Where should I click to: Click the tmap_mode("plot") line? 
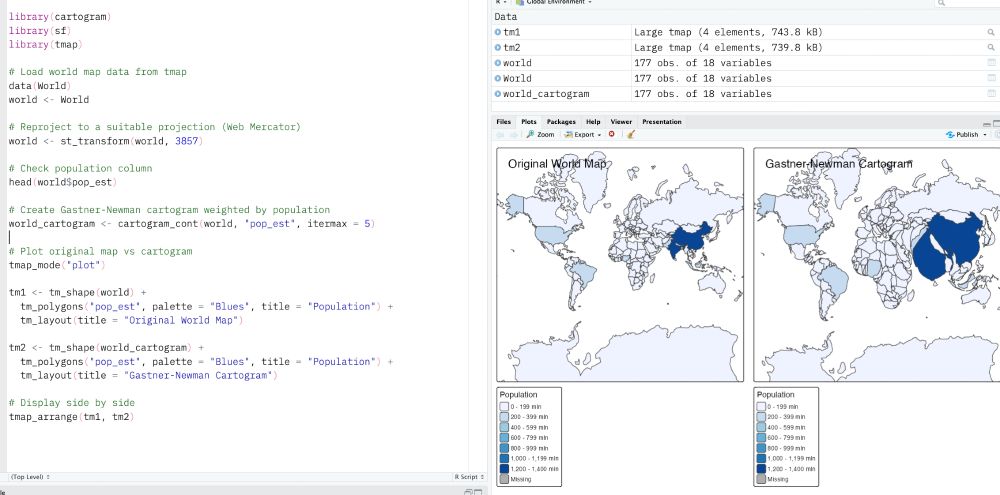click(57, 265)
